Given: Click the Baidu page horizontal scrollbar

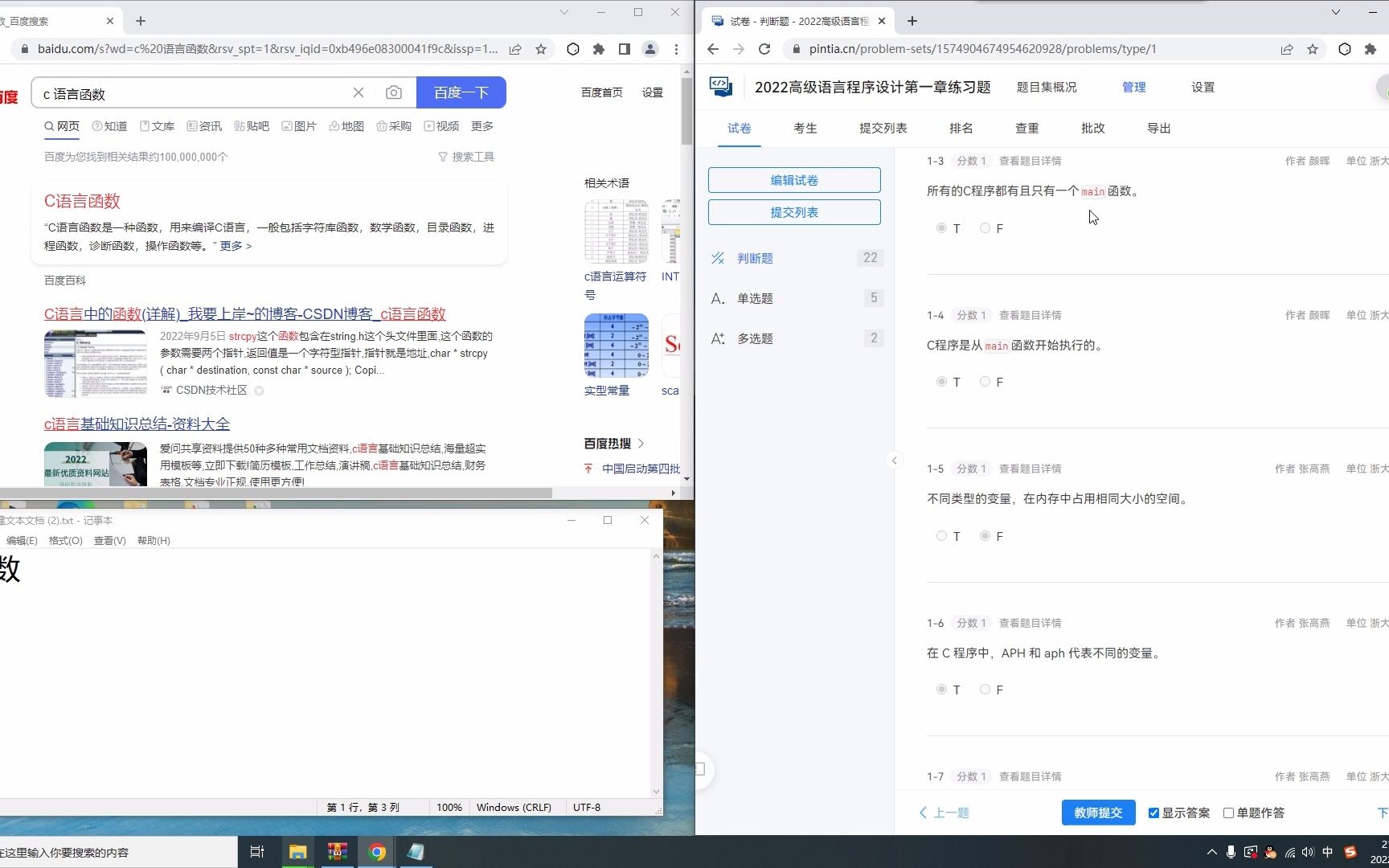Looking at the screenshot, I should coord(276,493).
